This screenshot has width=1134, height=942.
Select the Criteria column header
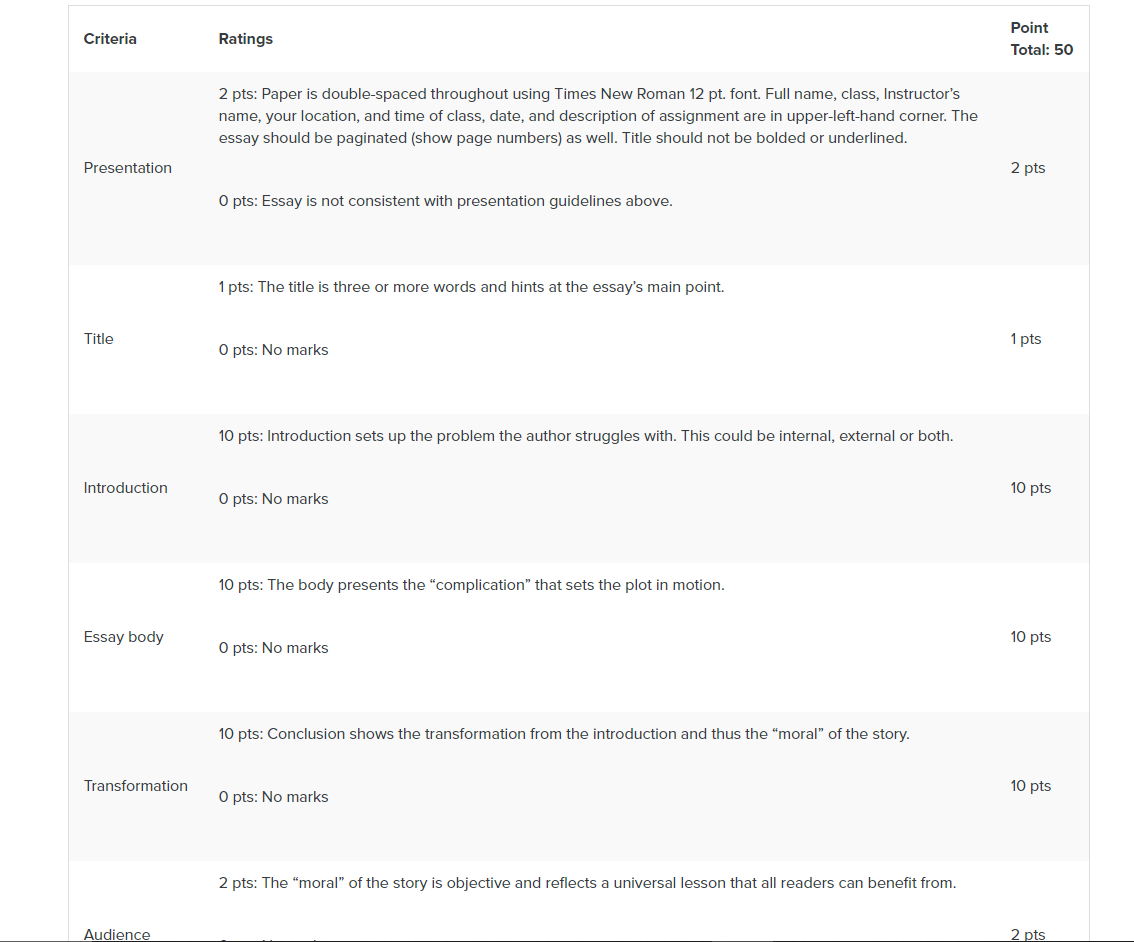[110, 39]
